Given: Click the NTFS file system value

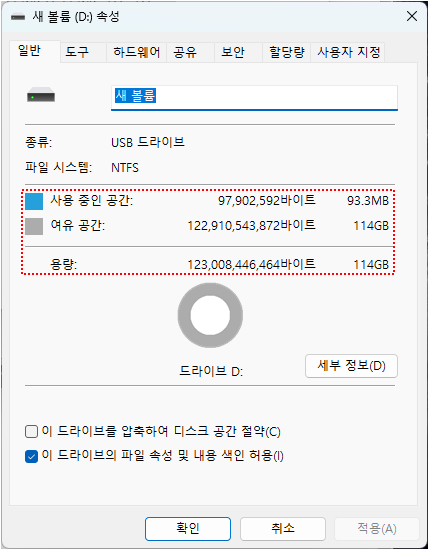Looking at the screenshot, I should pyautogui.click(x=125, y=168).
